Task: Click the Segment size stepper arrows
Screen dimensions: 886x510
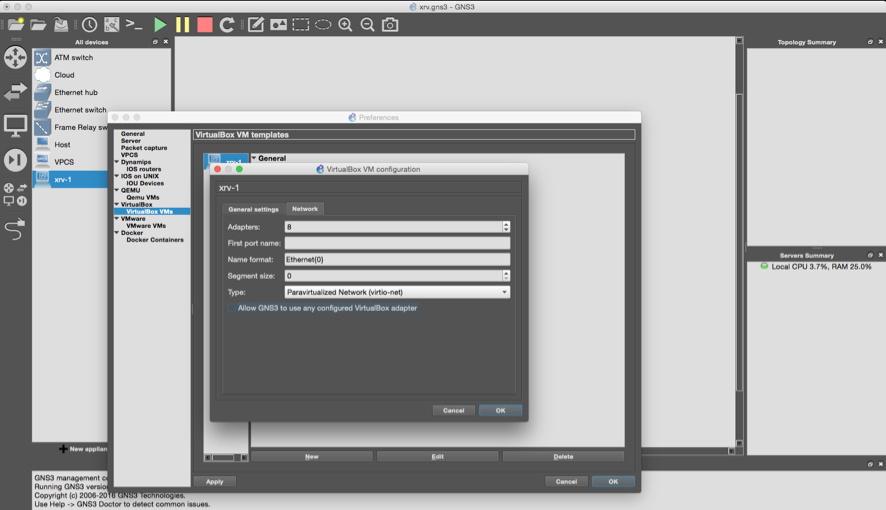Action: (x=506, y=276)
